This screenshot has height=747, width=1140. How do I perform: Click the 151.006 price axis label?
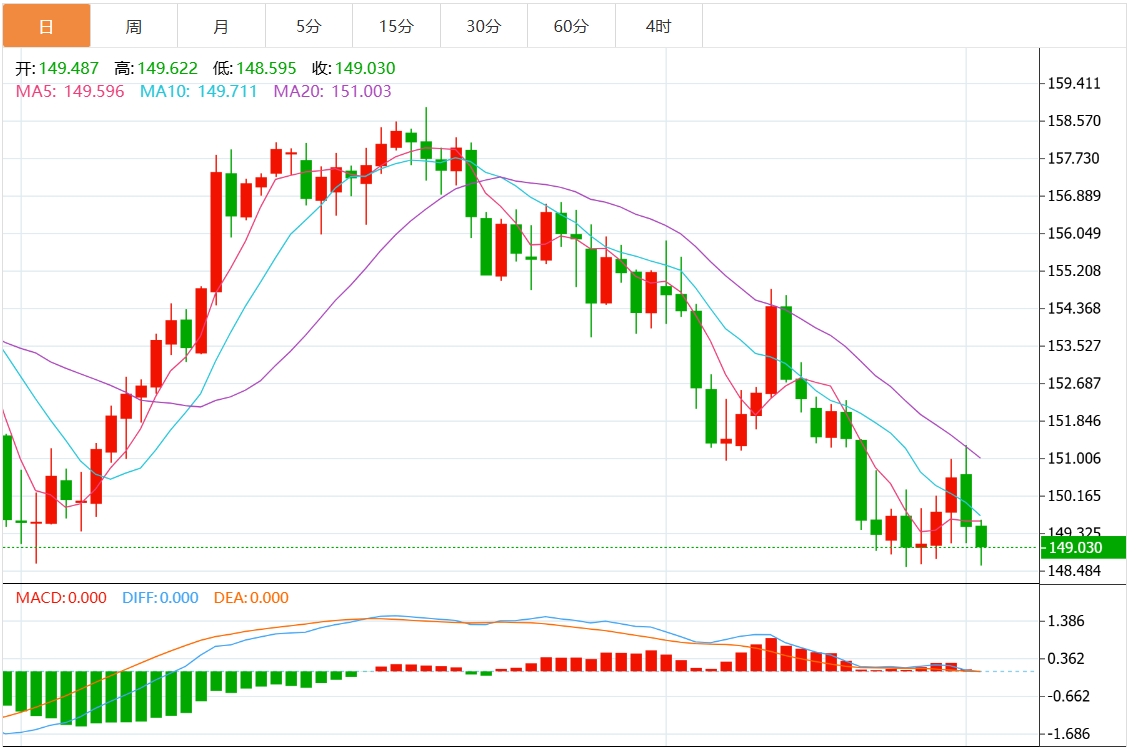[1074, 458]
